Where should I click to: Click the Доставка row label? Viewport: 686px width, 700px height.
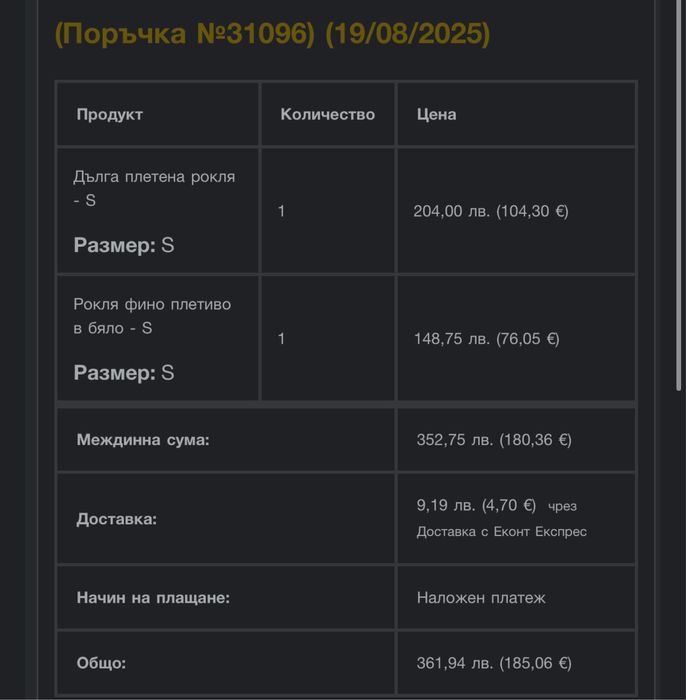[x=117, y=519]
